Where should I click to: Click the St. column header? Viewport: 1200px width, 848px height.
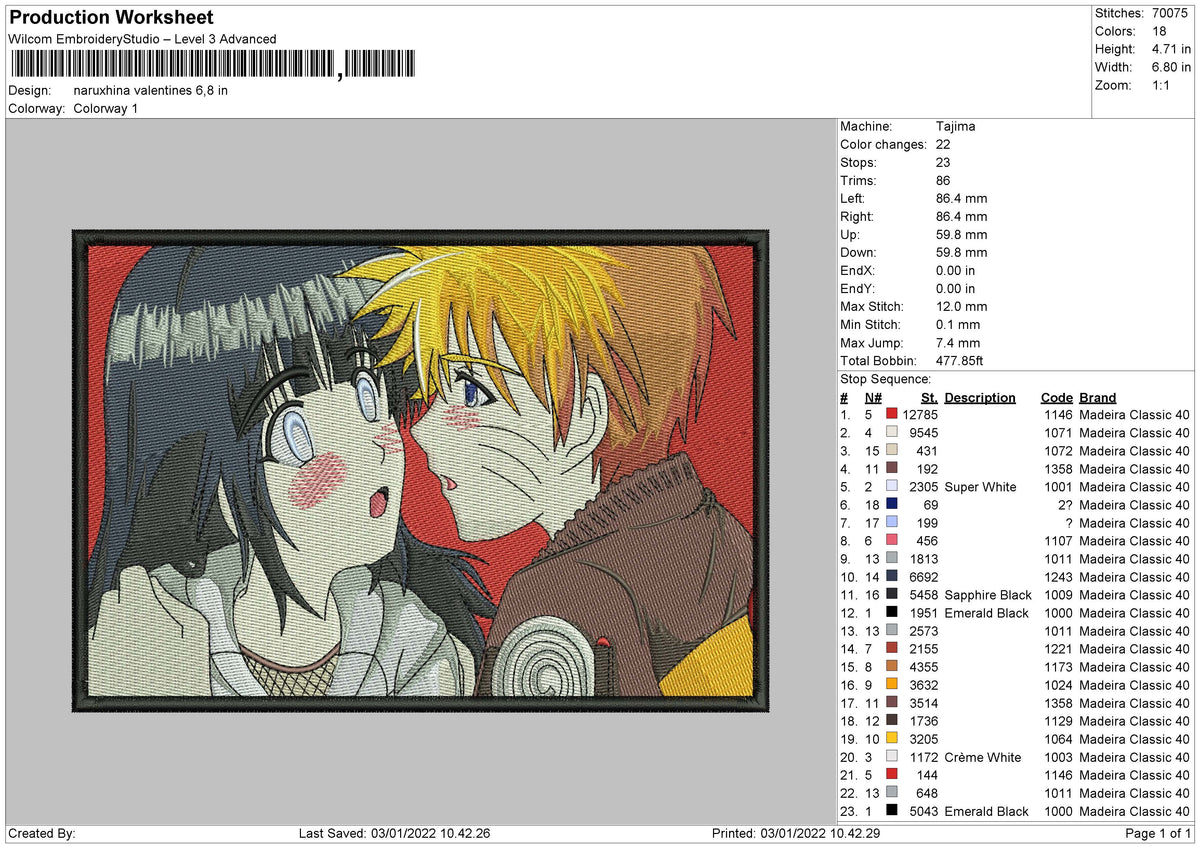tap(929, 397)
